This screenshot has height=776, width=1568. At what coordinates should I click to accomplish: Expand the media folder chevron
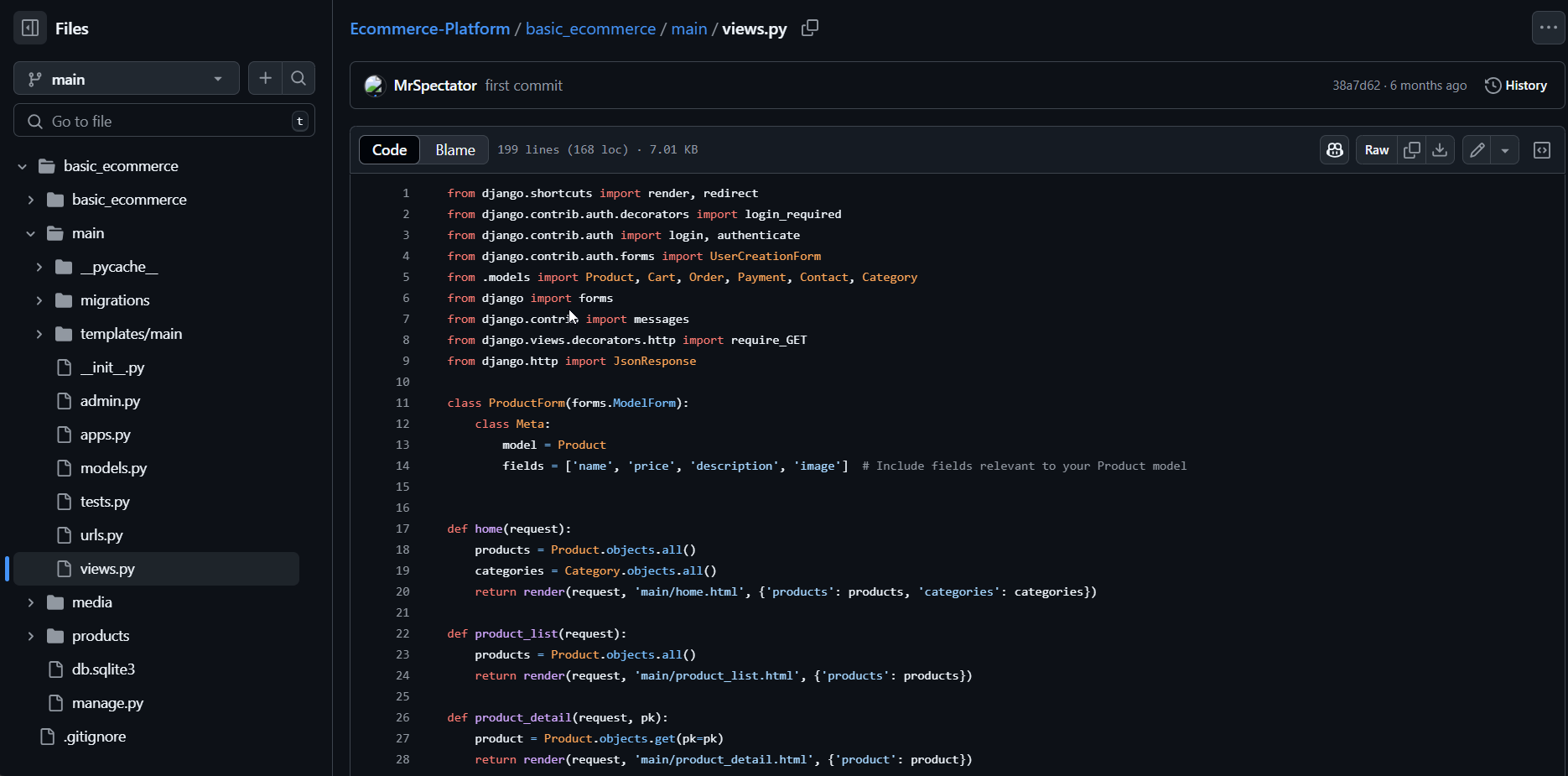pyautogui.click(x=31, y=602)
